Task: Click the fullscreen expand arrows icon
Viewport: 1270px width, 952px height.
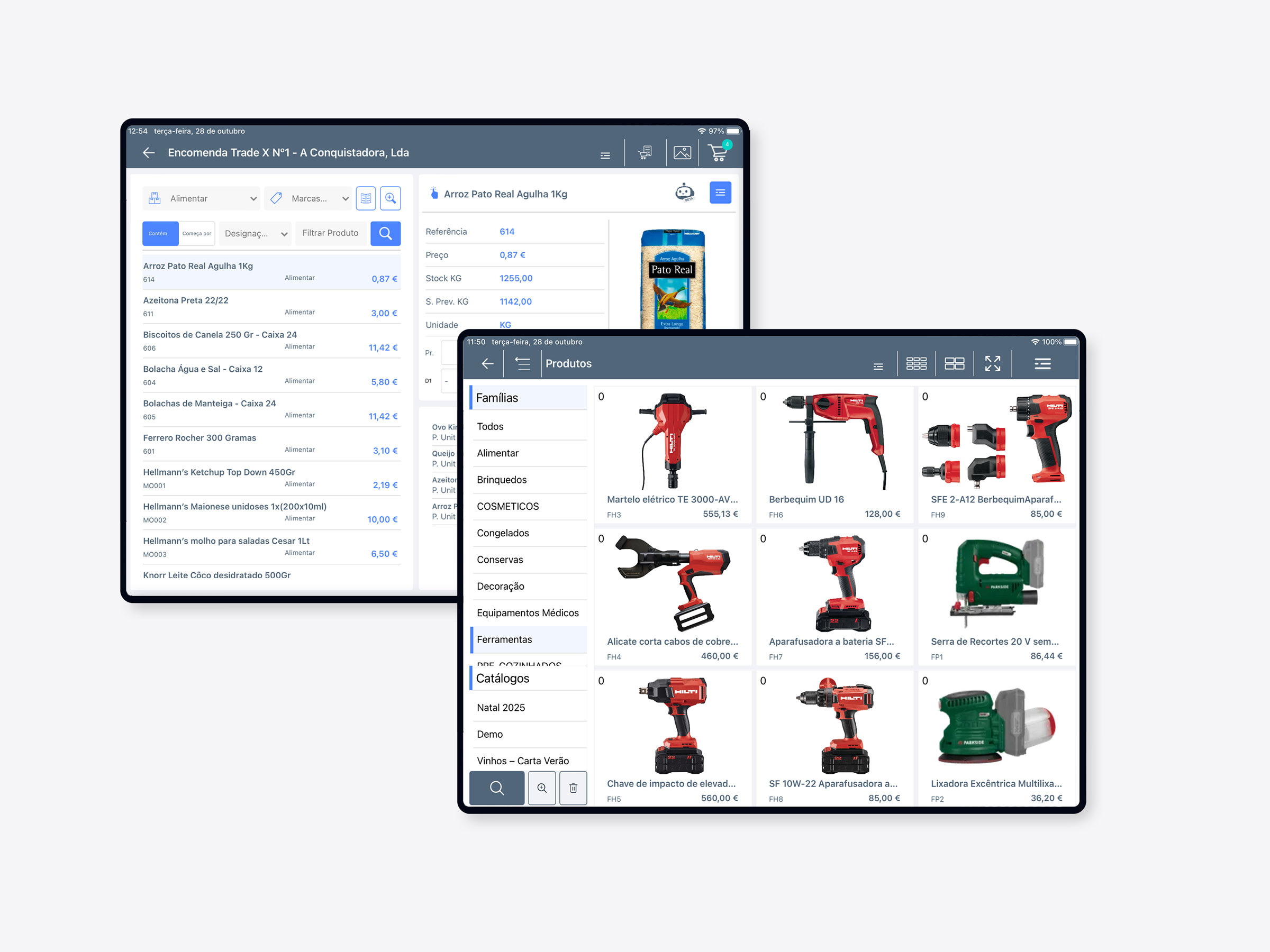Action: [992, 363]
